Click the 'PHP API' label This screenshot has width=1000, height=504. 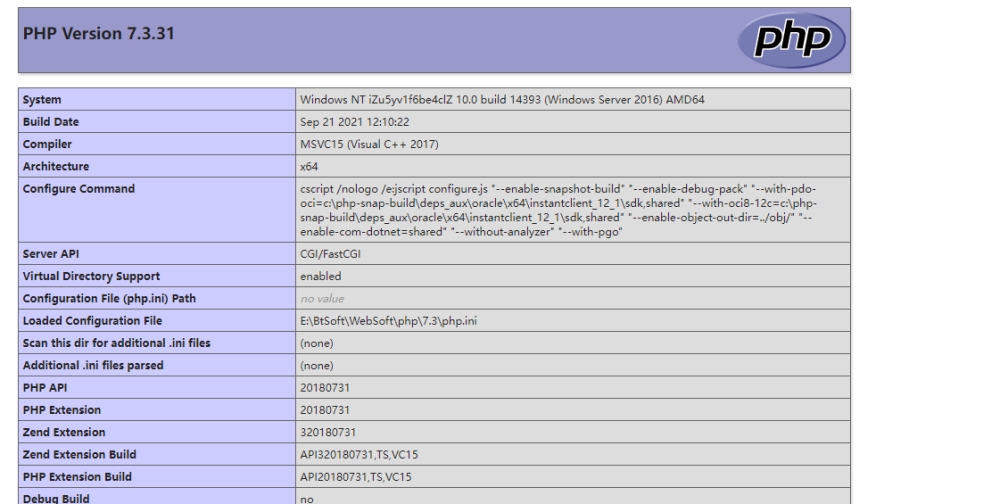pos(45,388)
